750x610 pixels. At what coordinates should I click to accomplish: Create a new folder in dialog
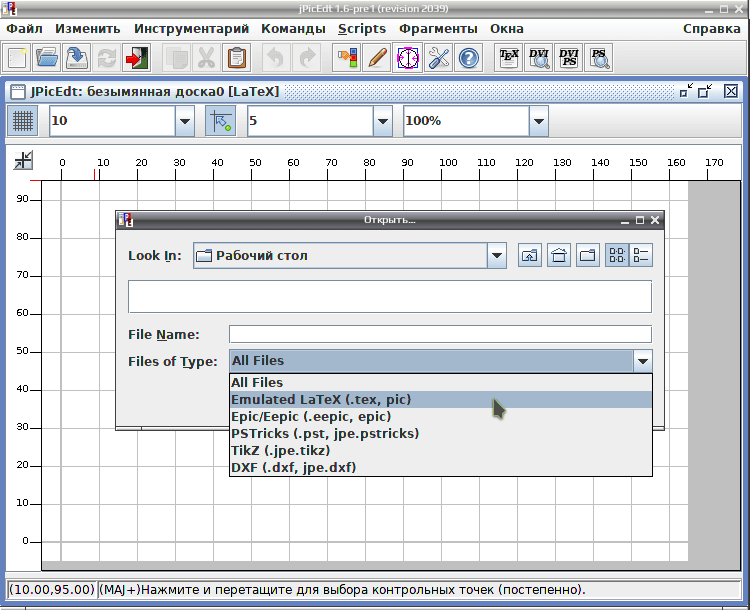588,255
